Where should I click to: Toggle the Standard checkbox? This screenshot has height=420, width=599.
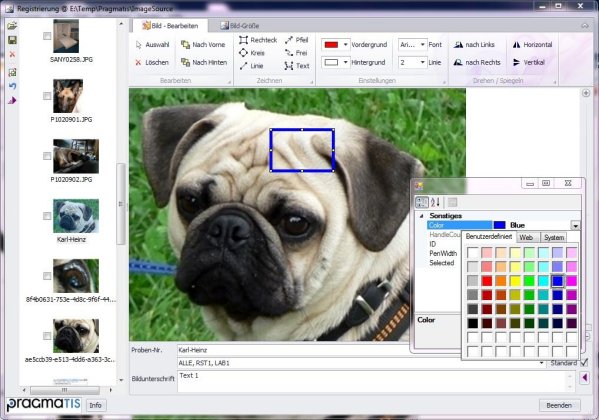(584, 362)
